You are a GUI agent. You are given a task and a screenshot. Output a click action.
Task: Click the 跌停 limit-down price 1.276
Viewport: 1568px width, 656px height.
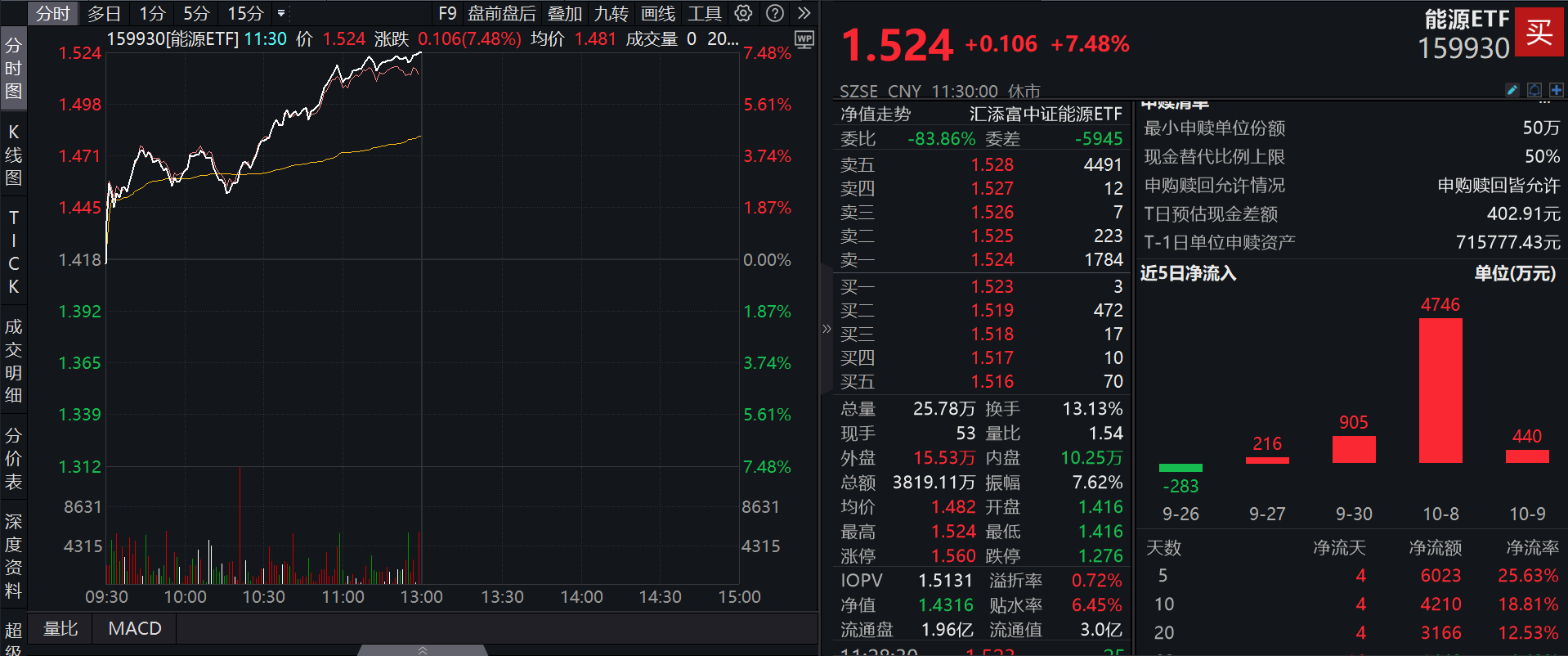pyautogui.click(x=1100, y=555)
